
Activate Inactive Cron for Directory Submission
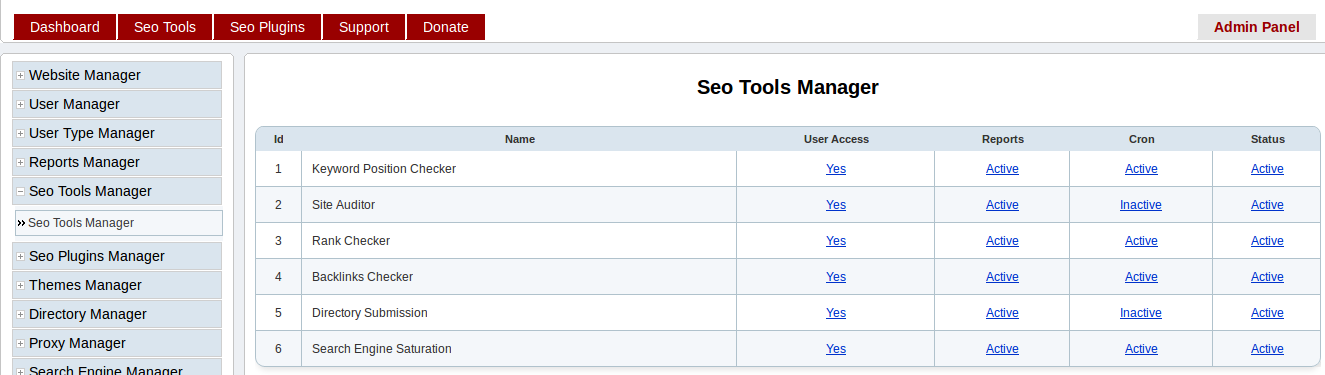point(1141,313)
